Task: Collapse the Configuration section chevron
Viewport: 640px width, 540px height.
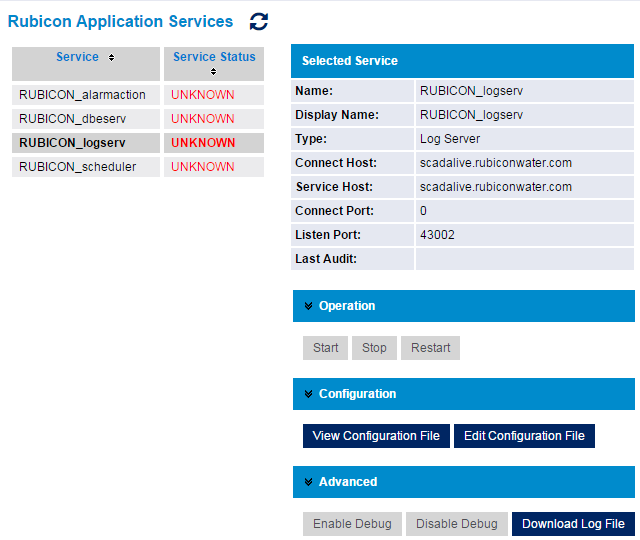Action: 309,394
